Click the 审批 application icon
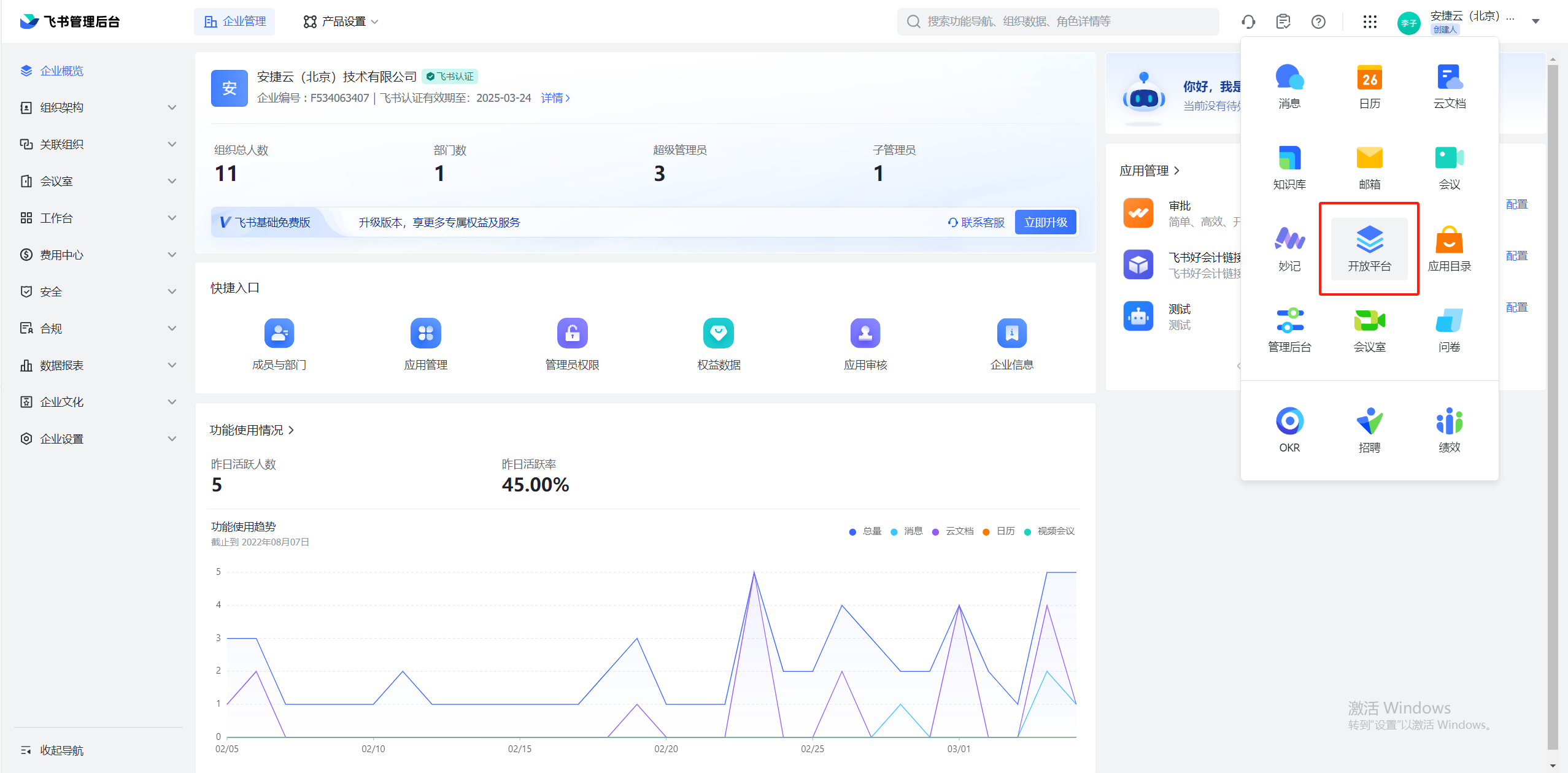Screen dimensions: 1568x773 tap(1138, 213)
